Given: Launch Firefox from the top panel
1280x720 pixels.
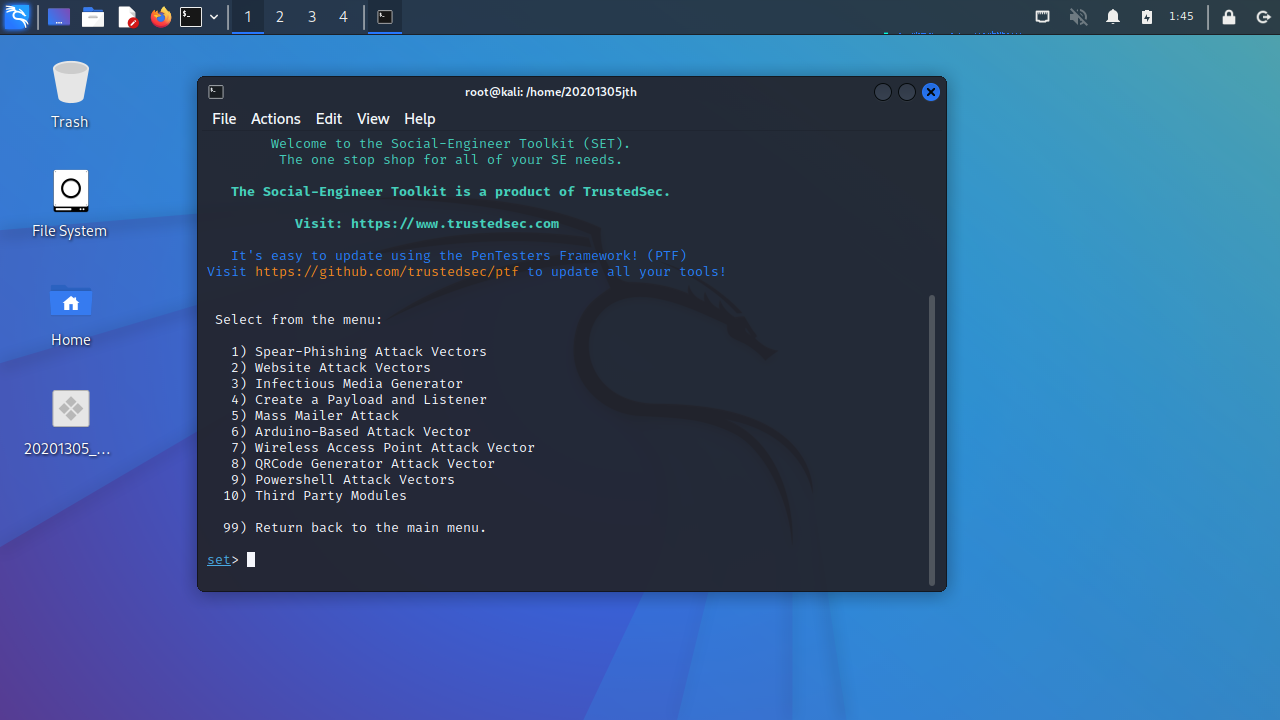Looking at the screenshot, I should coord(160,17).
